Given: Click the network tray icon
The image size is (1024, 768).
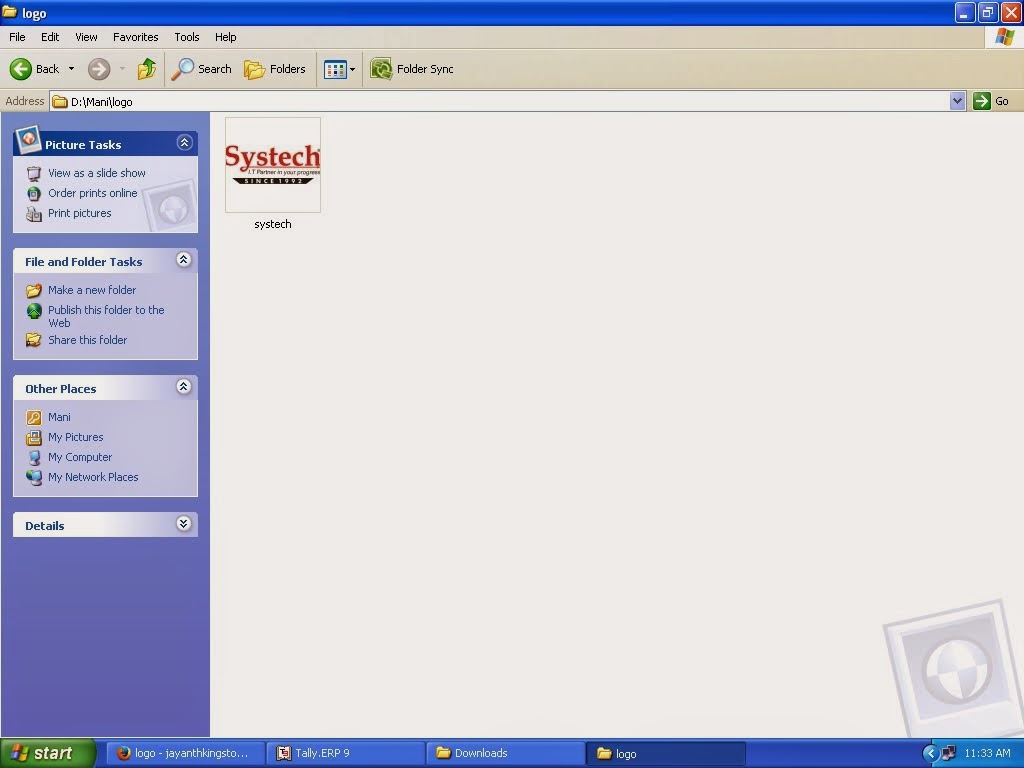Looking at the screenshot, I should pos(949,754).
